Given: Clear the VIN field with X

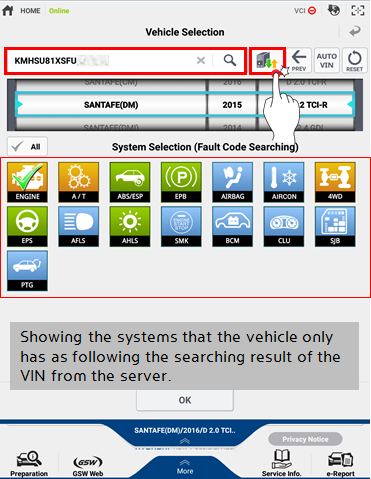Looking at the screenshot, I should click(x=201, y=60).
